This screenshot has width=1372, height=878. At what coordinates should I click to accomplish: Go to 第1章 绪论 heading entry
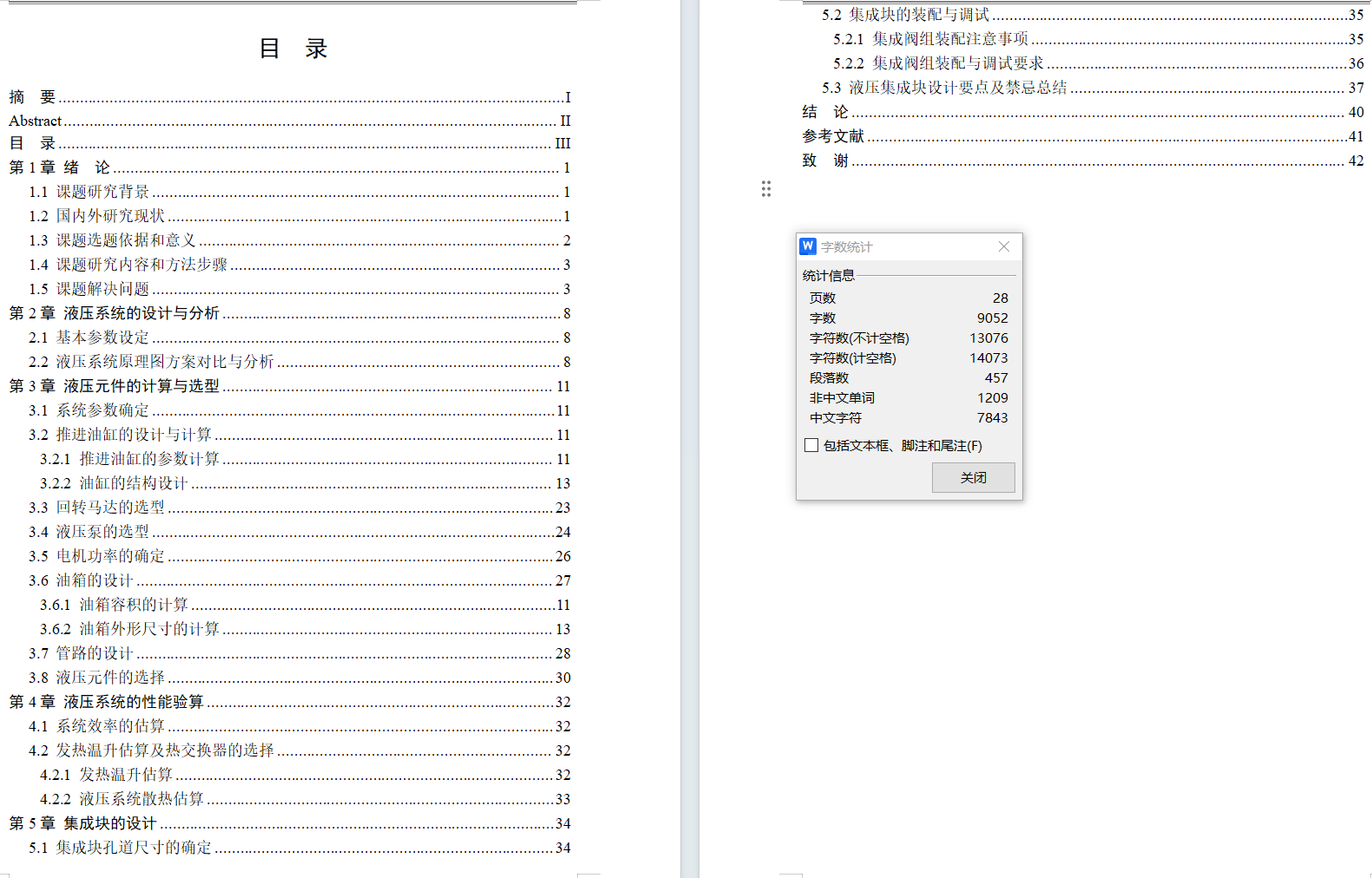290,167
